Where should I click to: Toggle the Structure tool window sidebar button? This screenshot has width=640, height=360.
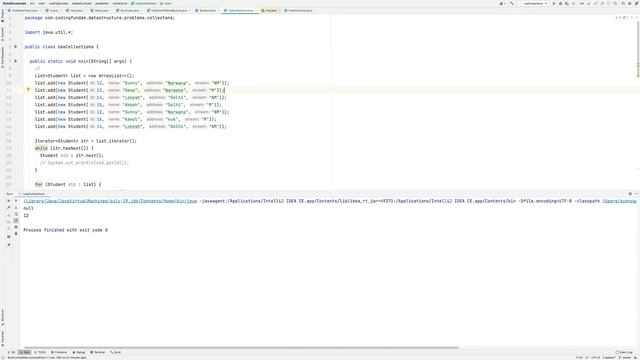click(2, 317)
